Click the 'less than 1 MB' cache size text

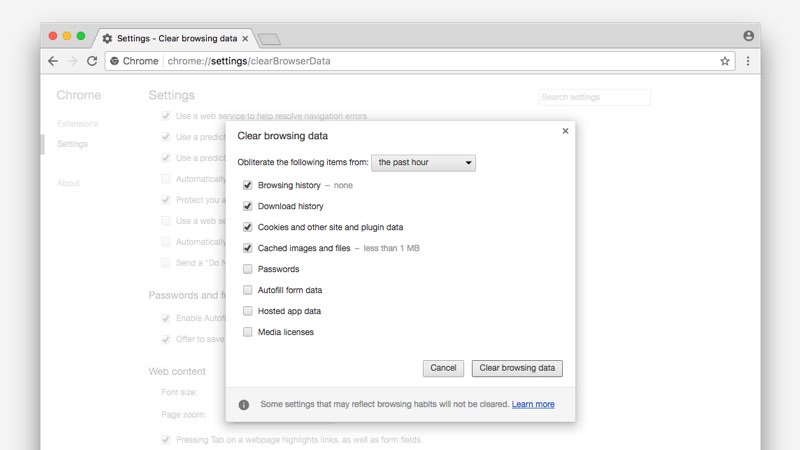point(391,248)
